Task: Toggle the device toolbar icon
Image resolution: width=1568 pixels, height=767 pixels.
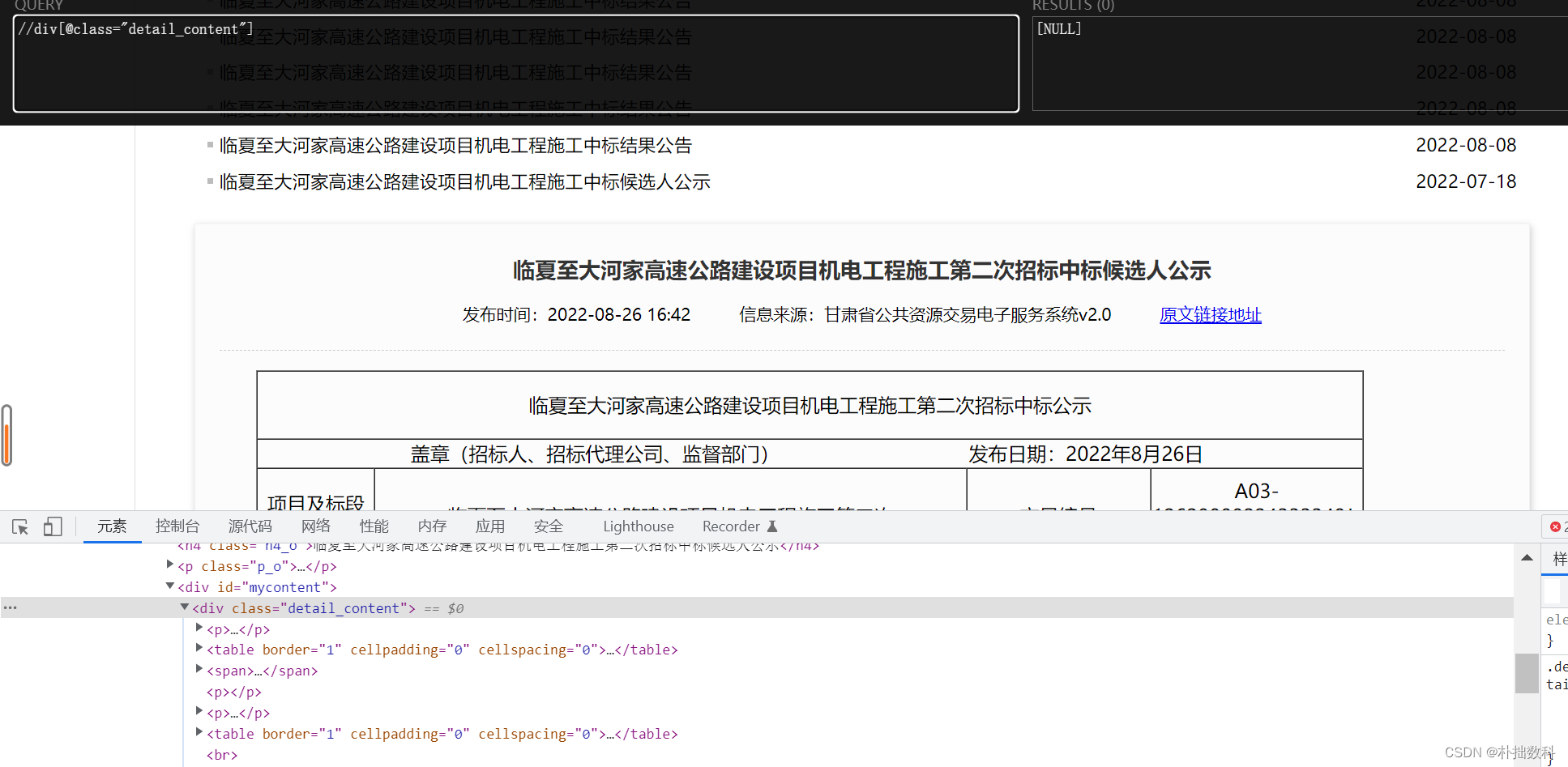Action: (53, 527)
